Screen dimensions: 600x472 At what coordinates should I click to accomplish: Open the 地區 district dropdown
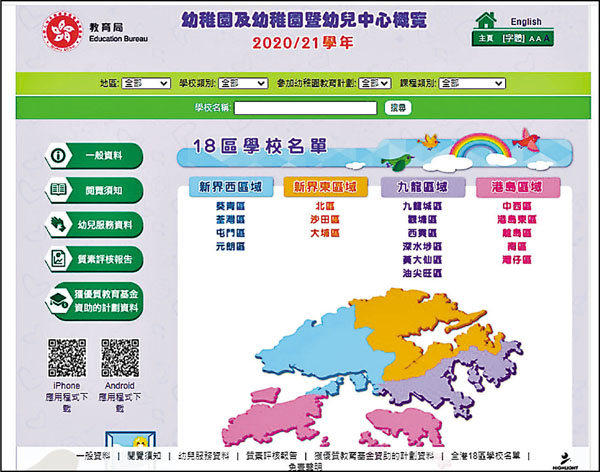146,84
